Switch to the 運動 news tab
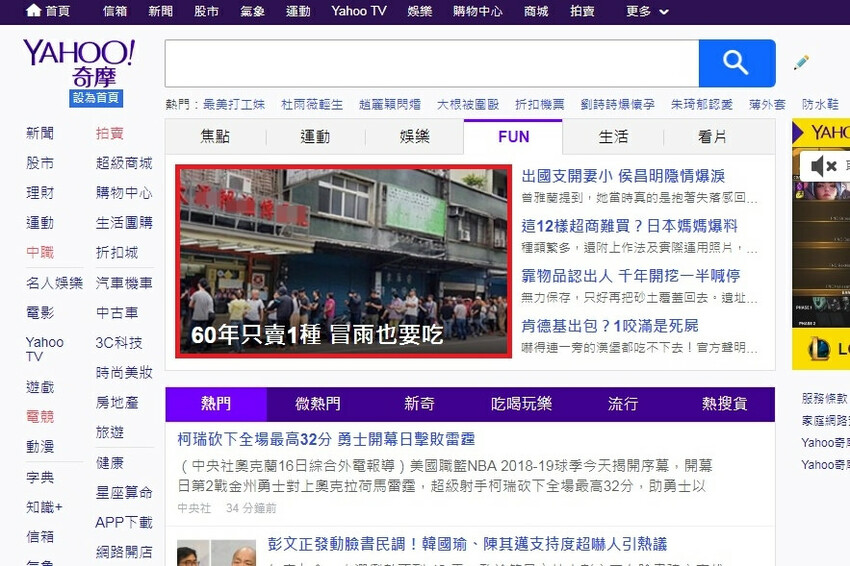This screenshot has width=850, height=566. point(315,137)
